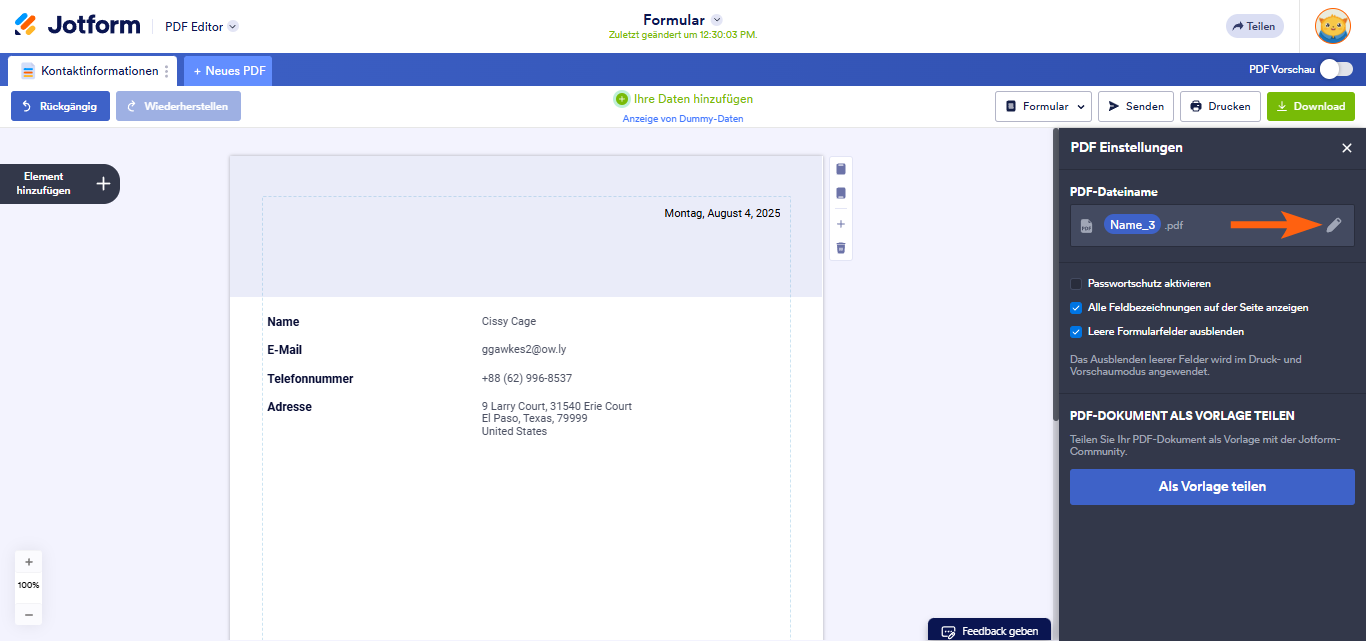Click the Drucken button
The image size is (1366, 641).
(x=1220, y=106)
